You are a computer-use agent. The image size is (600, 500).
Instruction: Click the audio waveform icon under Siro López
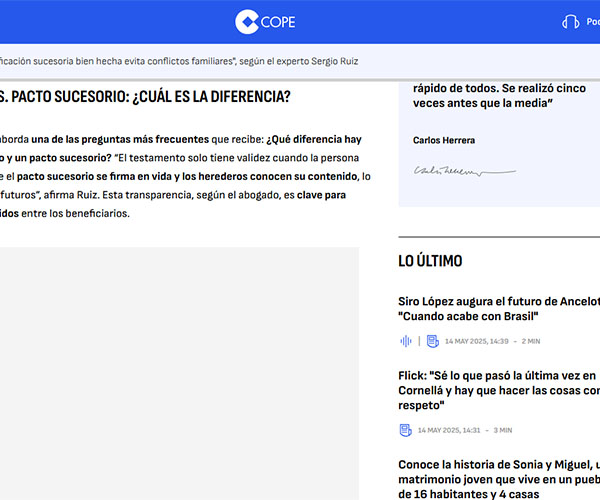[x=406, y=341]
